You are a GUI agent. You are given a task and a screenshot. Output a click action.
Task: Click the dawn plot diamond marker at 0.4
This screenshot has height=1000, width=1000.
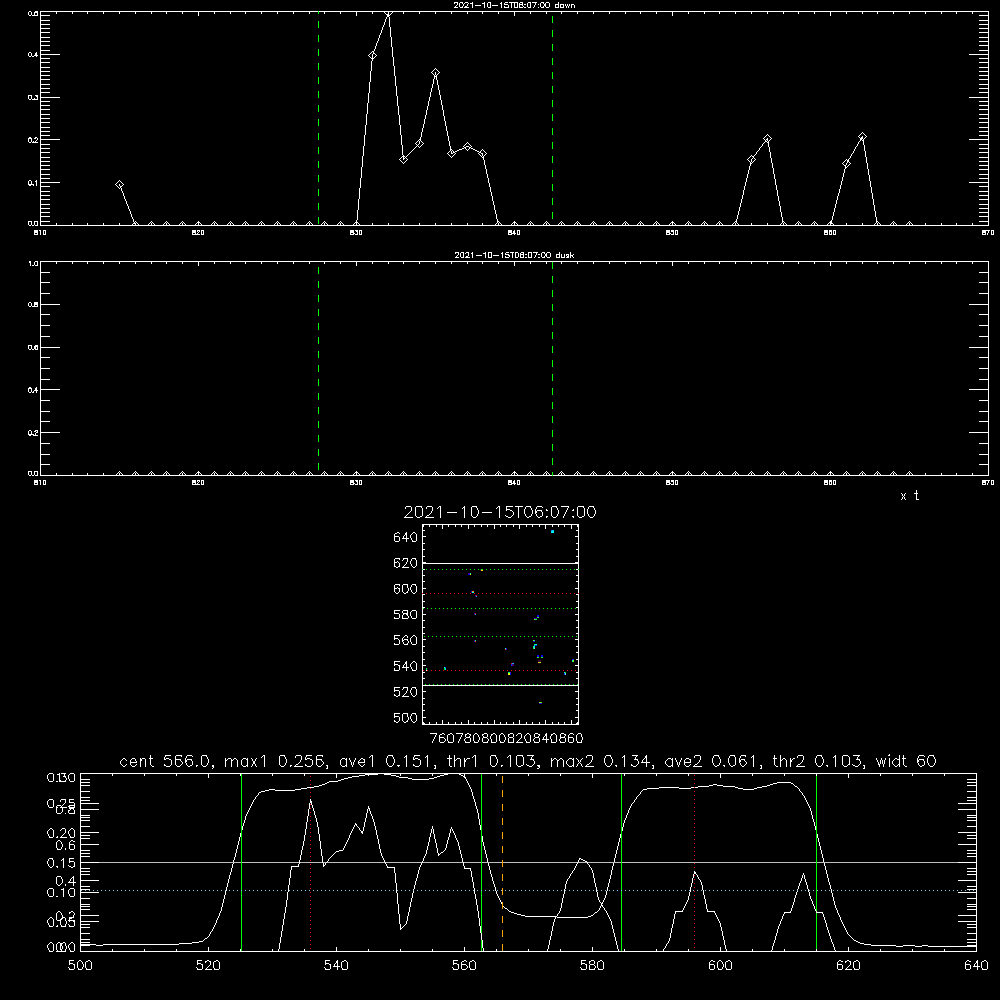coord(372,55)
